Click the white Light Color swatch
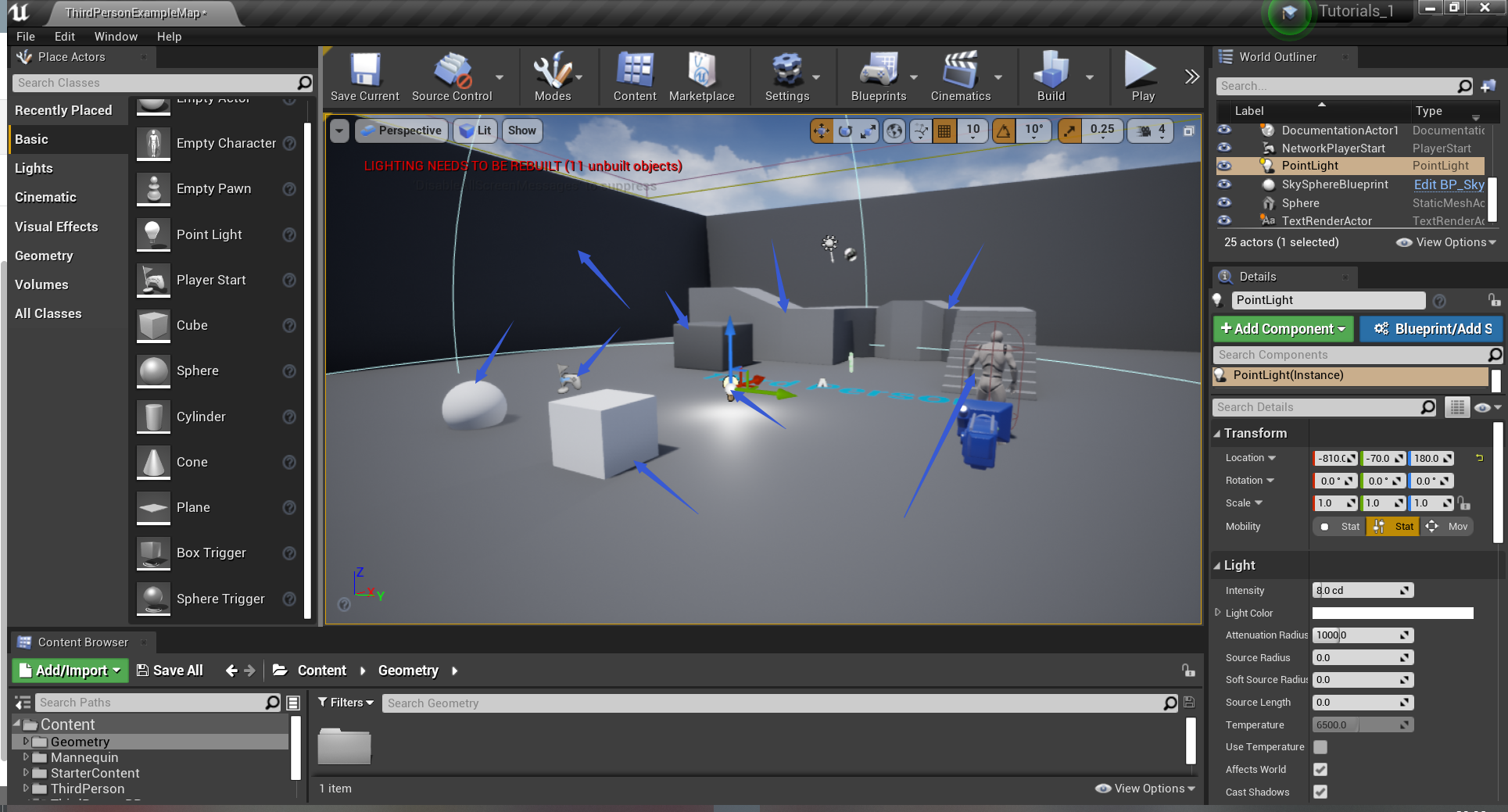 (x=1392, y=613)
